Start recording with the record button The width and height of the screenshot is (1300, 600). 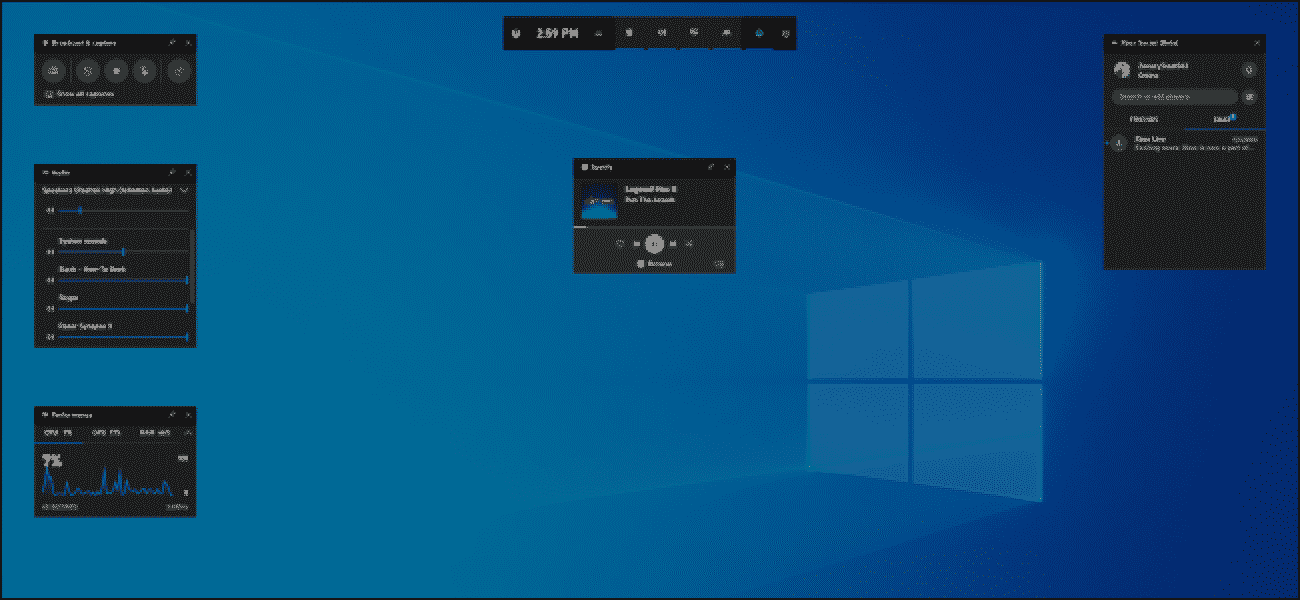(x=117, y=71)
